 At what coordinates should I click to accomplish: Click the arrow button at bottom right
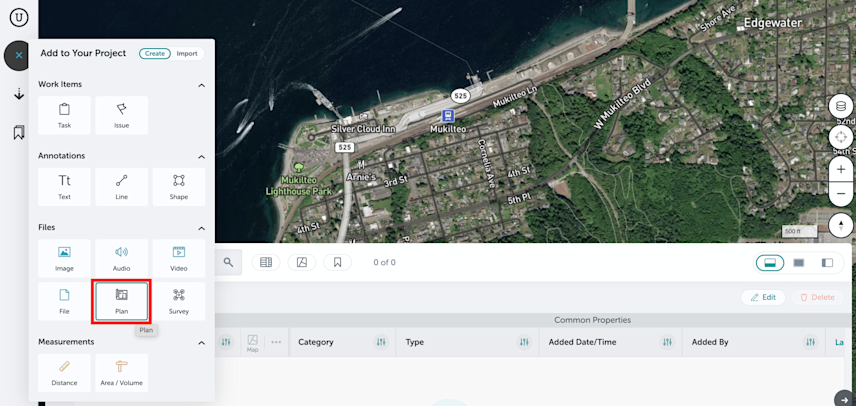(x=845, y=400)
